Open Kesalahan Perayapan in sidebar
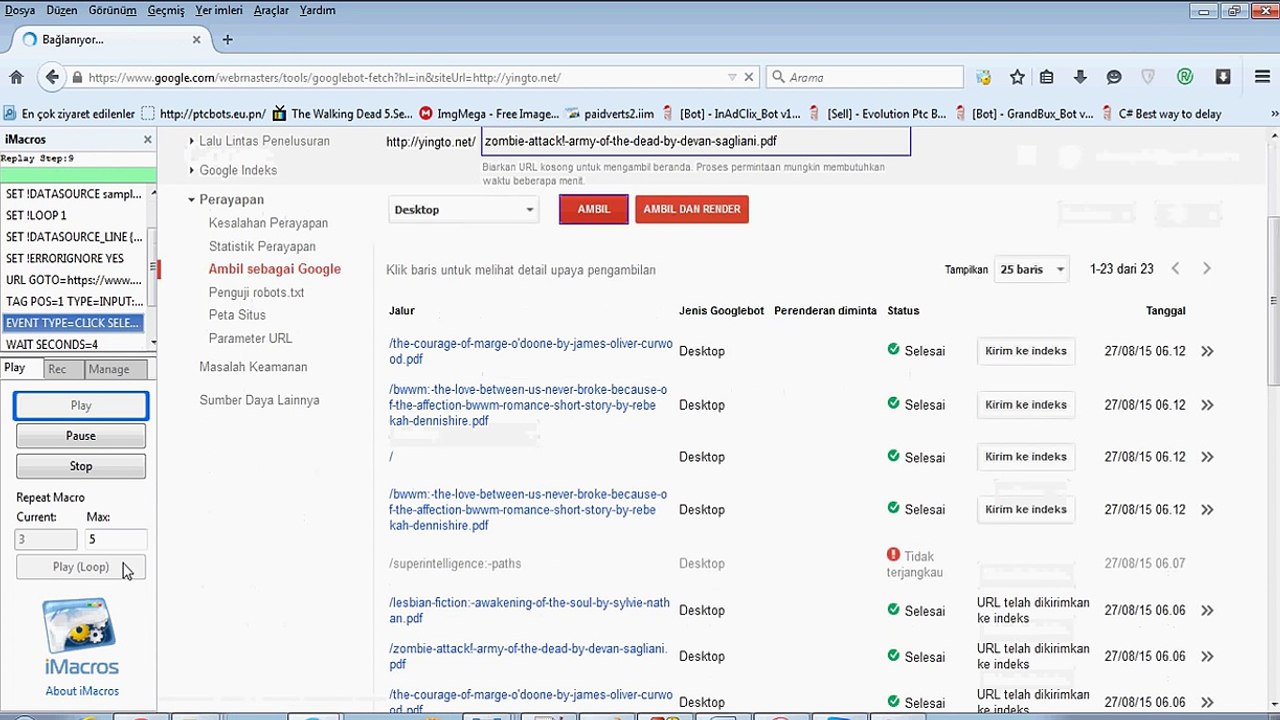Image resolution: width=1280 pixels, height=720 pixels. (268, 223)
